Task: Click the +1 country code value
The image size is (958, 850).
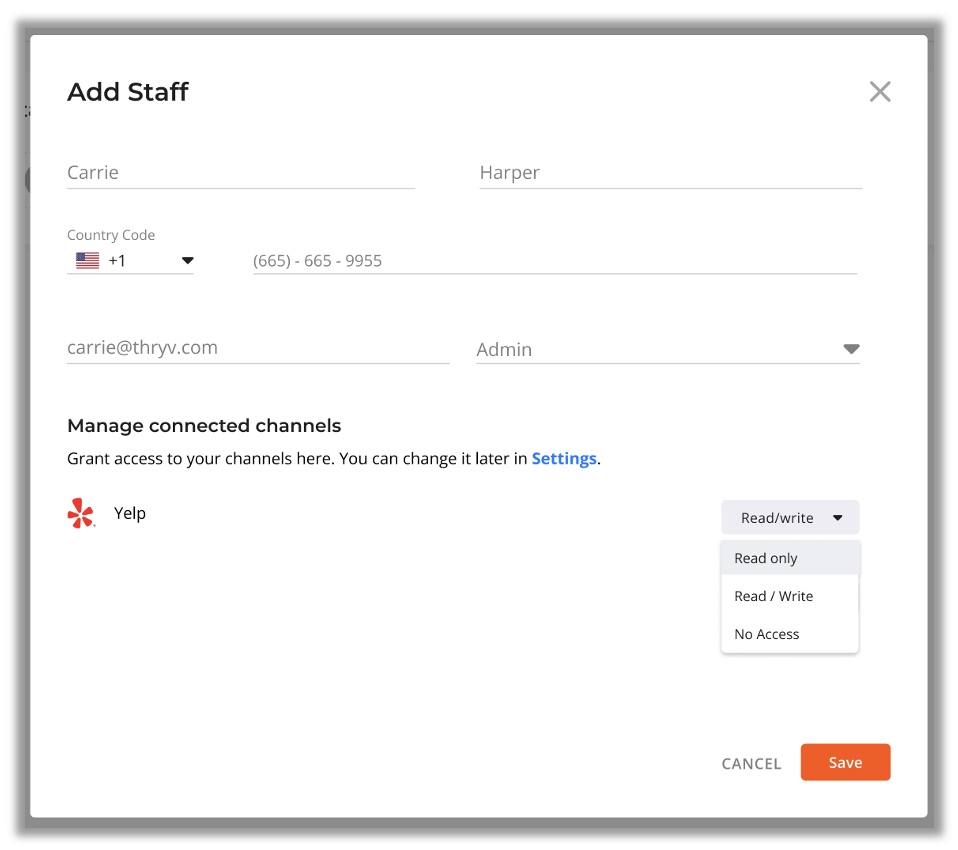Action: pos(118,261)
